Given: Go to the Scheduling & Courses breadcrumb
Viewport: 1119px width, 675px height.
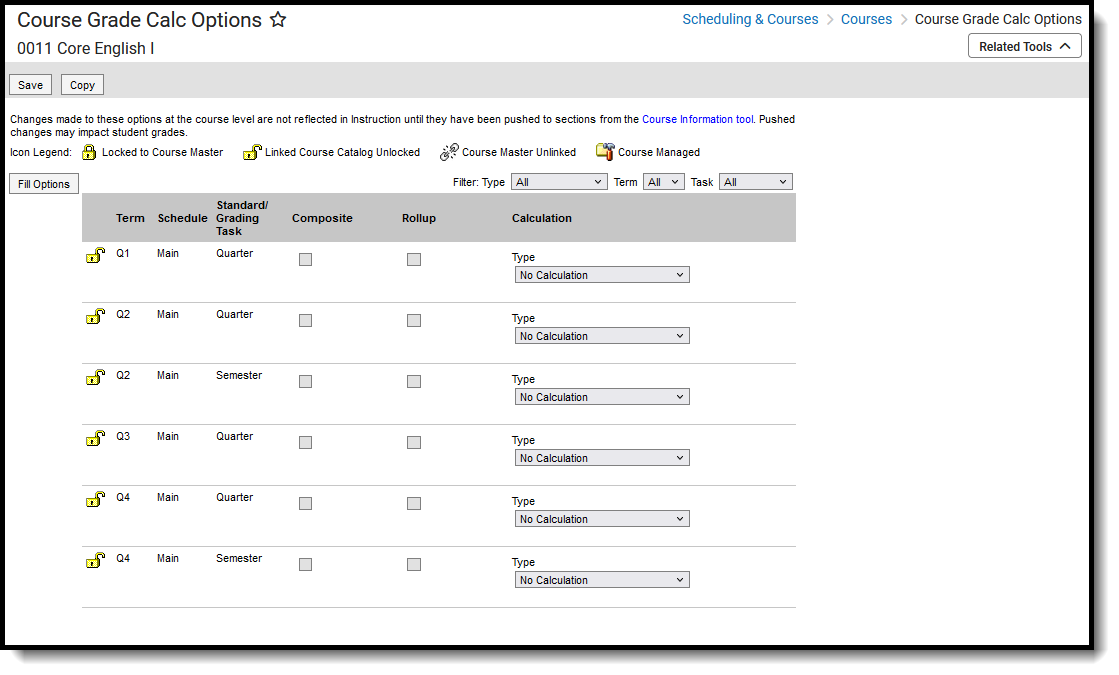Looking at the screenshot, I should click(x=750, y=19).
